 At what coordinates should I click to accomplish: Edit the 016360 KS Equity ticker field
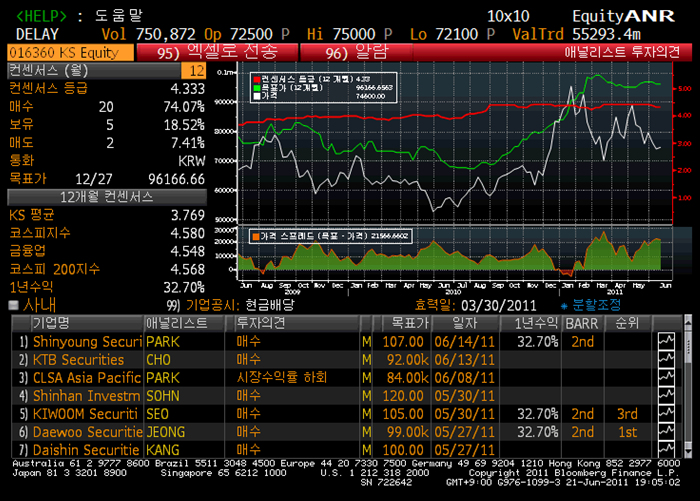pos(70,52)
